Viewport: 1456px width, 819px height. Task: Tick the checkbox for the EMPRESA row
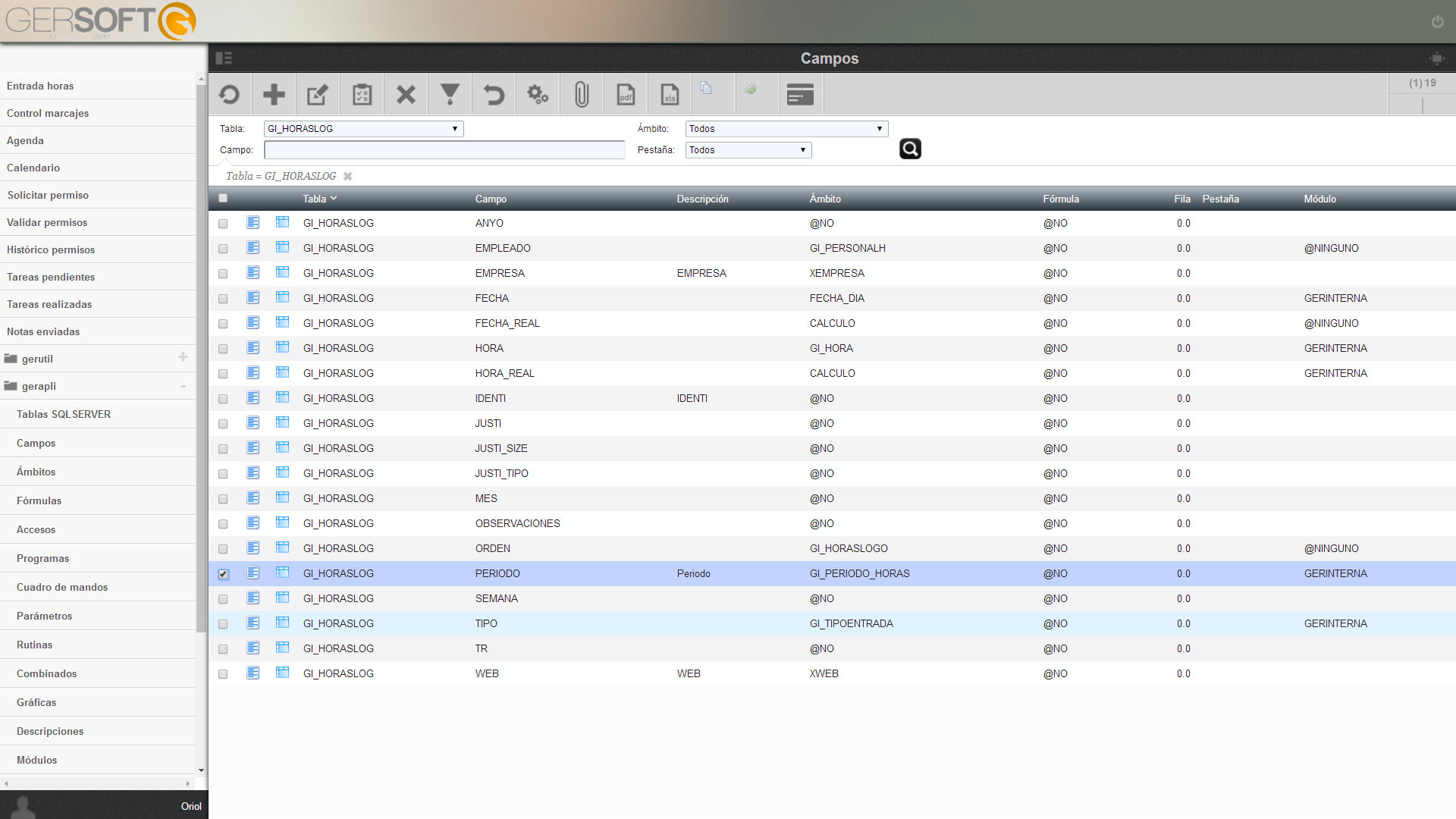click(223, 274)
